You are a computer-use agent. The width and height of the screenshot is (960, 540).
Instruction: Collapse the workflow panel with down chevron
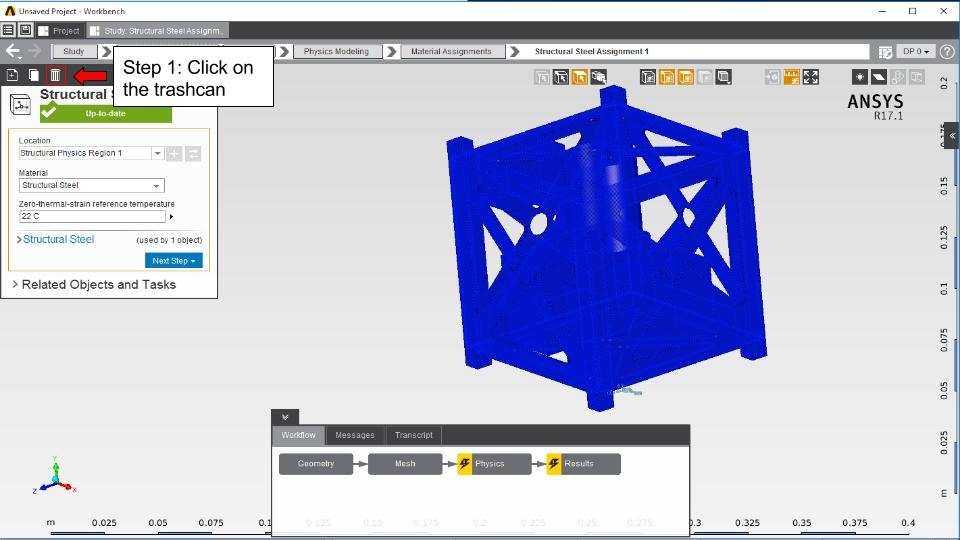coord(285,417)
